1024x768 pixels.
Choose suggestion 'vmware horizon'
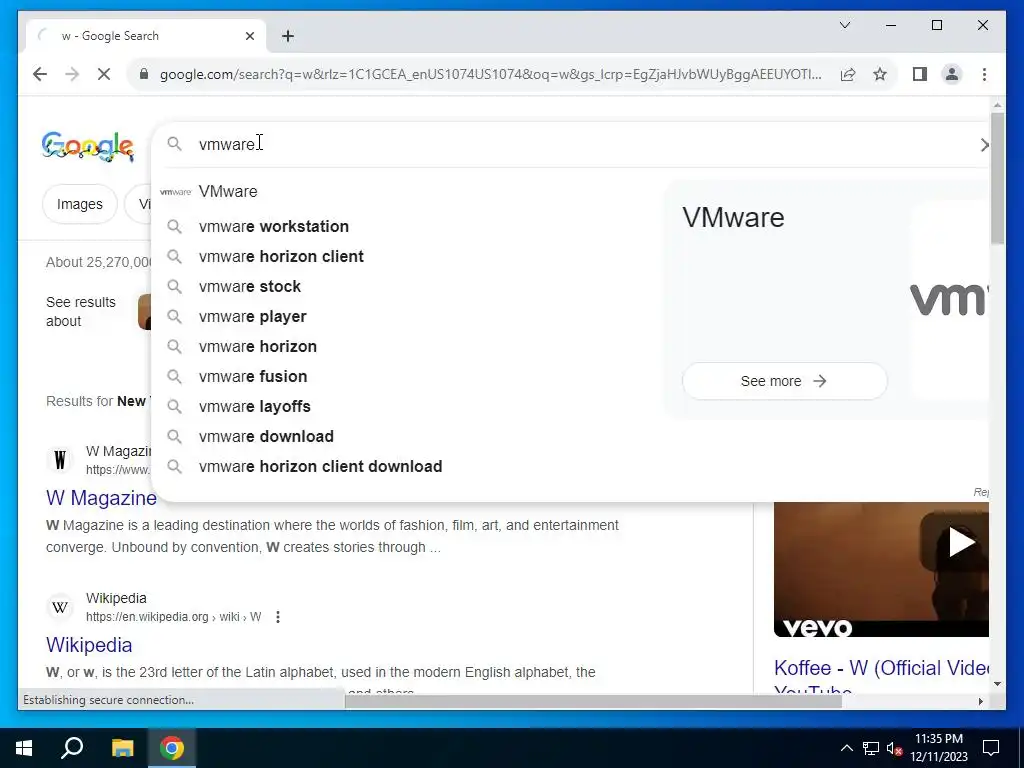405,347
